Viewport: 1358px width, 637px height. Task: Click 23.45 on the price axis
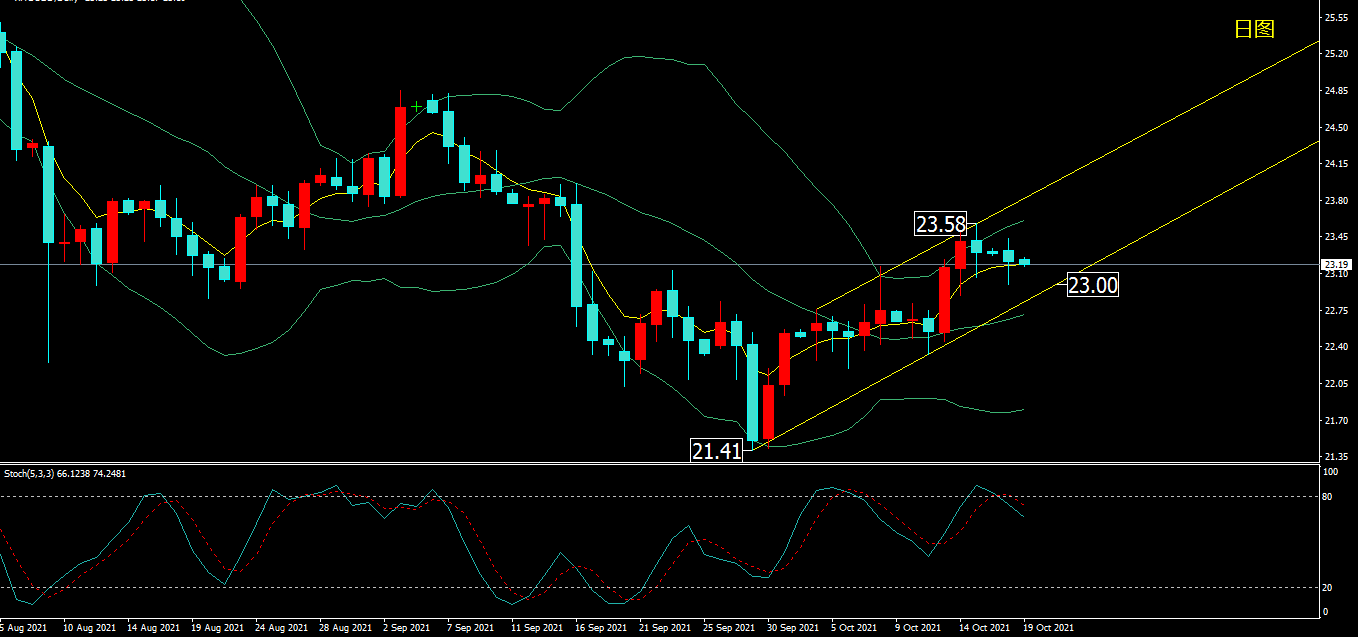pyautogui.click(x=1335, y=237)
